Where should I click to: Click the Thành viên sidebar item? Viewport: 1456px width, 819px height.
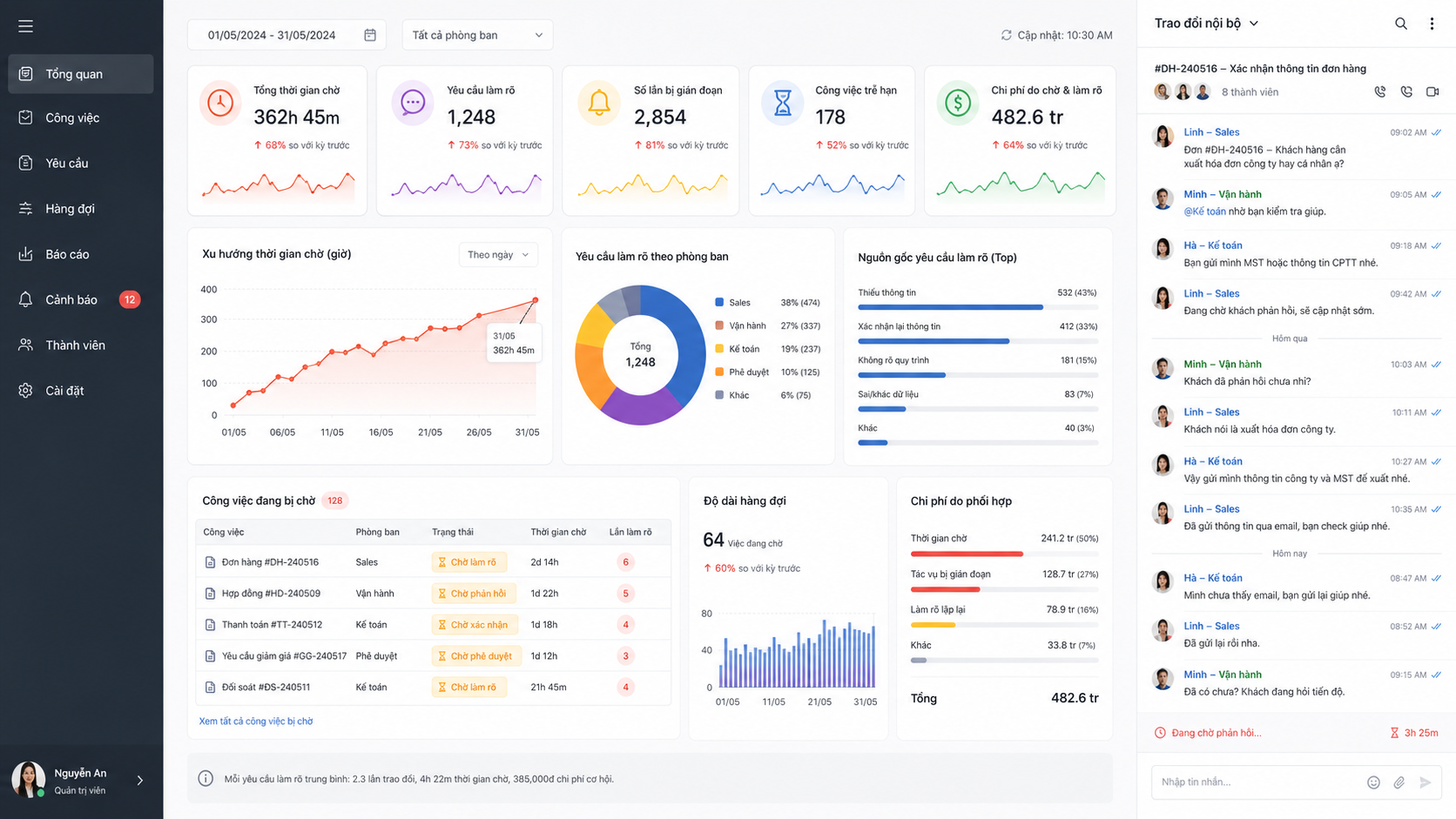pyautogui.click(x=81, y=346)
